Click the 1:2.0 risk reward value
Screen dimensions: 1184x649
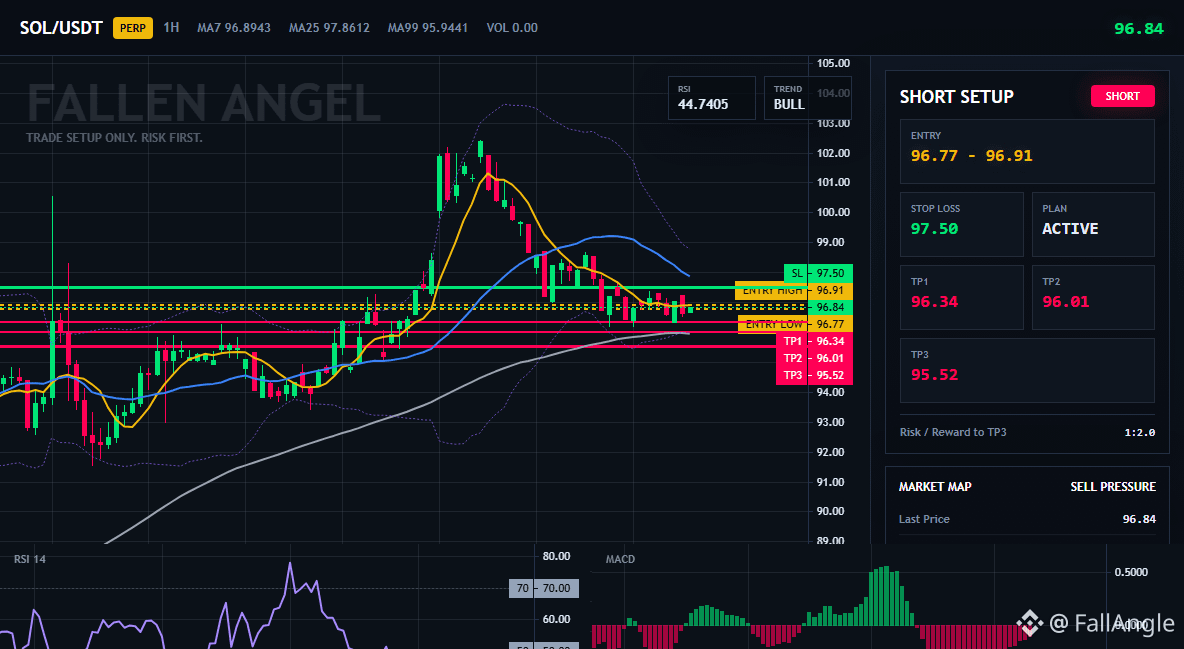(x=1139, y=433)
